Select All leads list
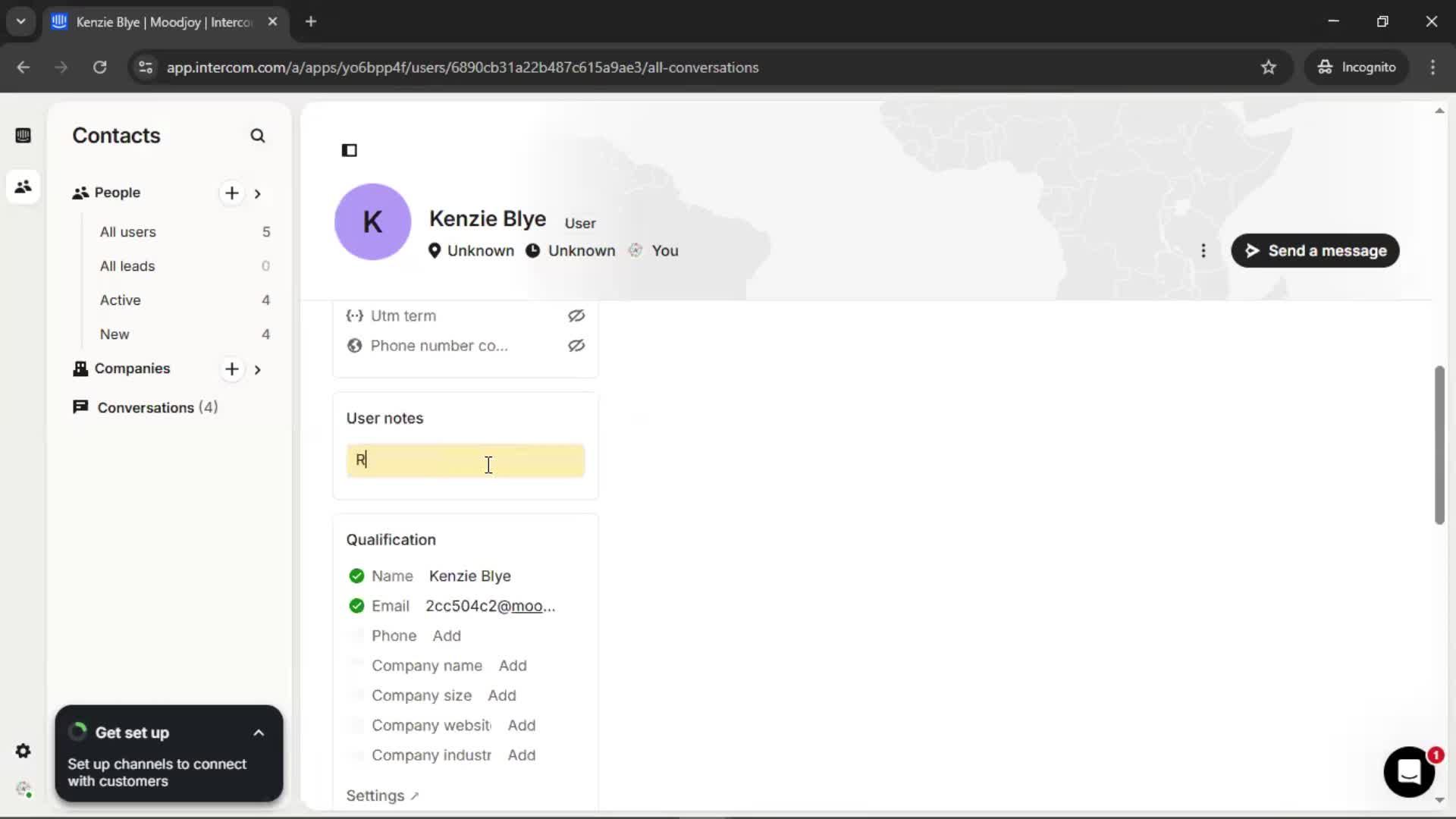Screen dimensions: 1456x819 [x=184, y=266]
